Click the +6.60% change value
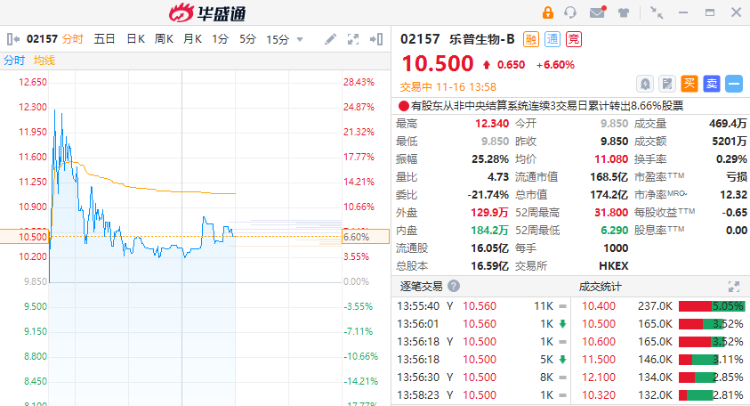 pos(555,65)
